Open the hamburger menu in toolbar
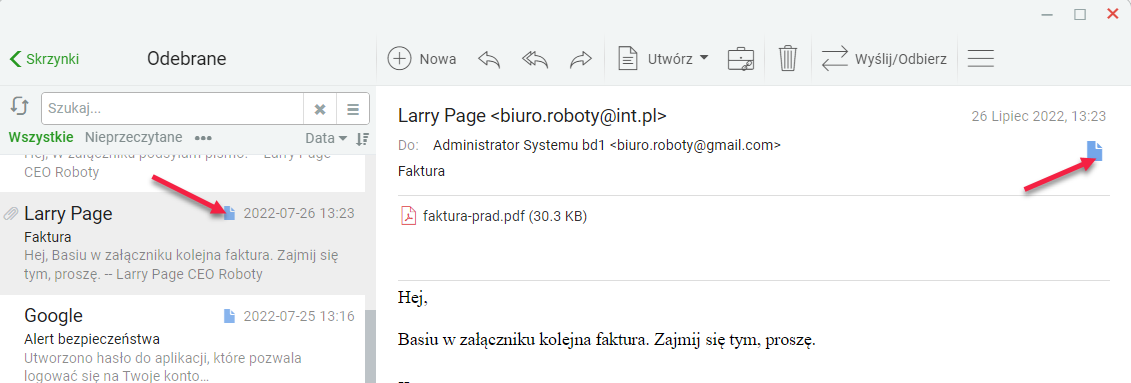This screenshot has height=383, width=1131. pos(981,59)
